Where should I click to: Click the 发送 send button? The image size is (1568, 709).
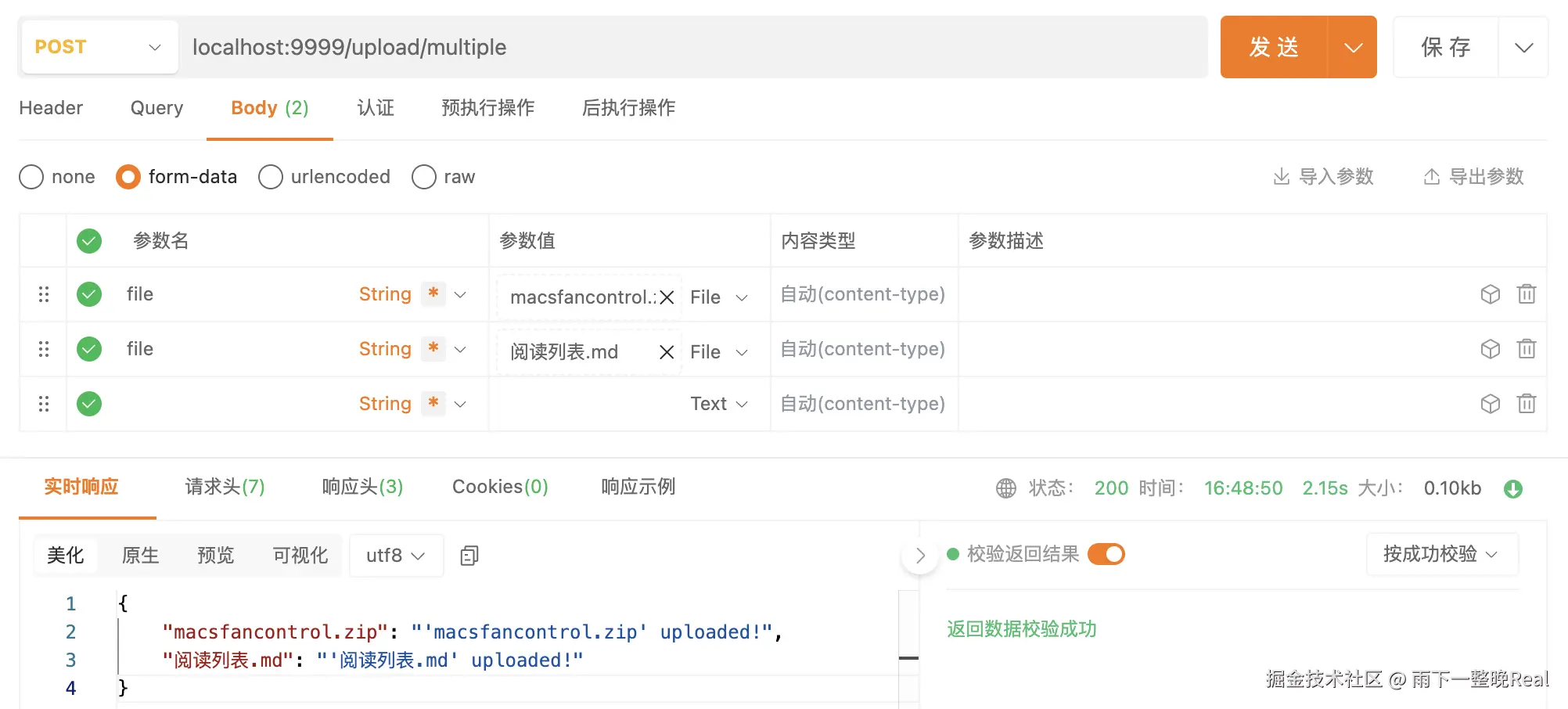[x=1274, y=47]
